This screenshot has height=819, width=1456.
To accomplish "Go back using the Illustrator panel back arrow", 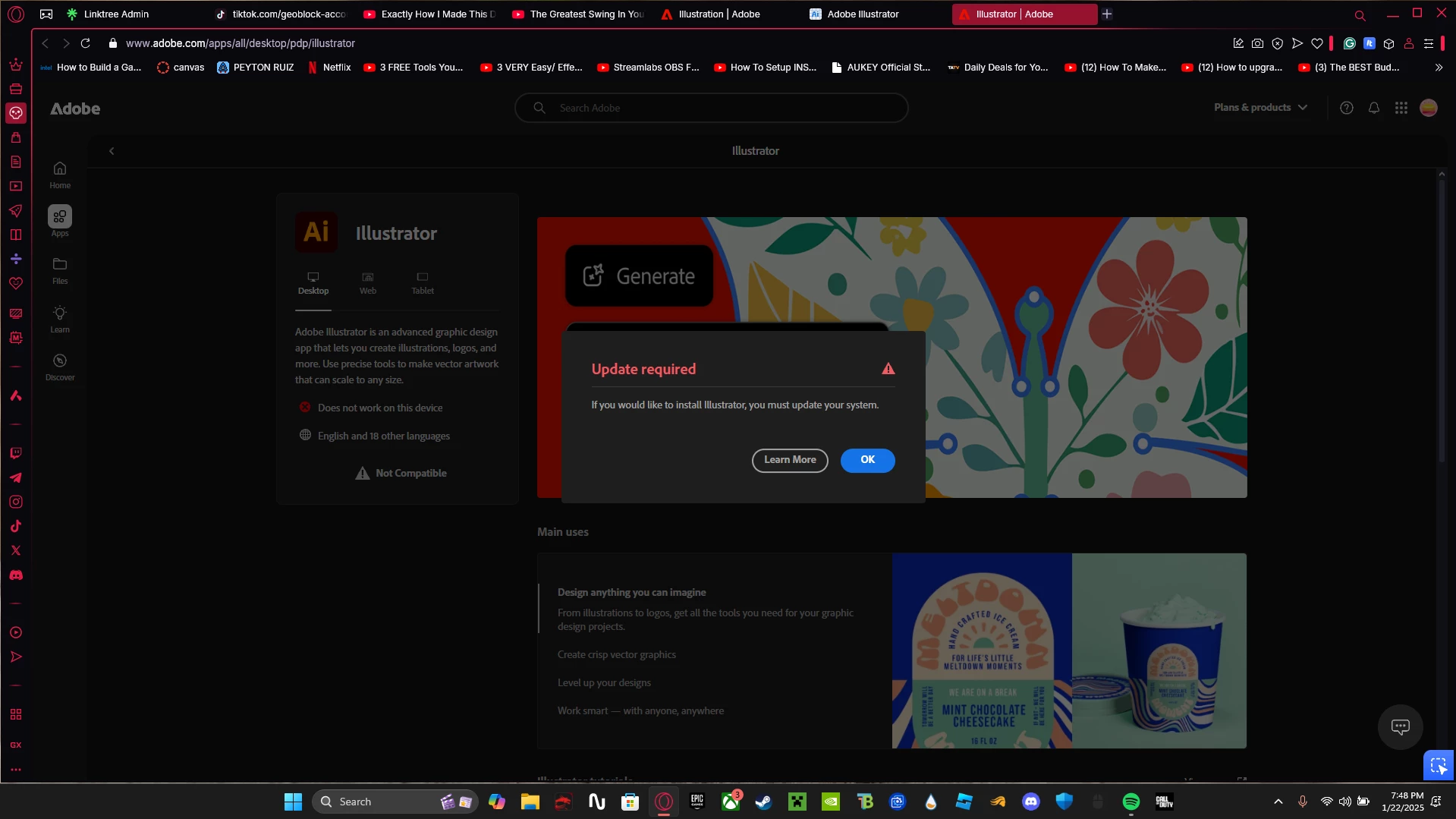I will [x=112, y=151].
